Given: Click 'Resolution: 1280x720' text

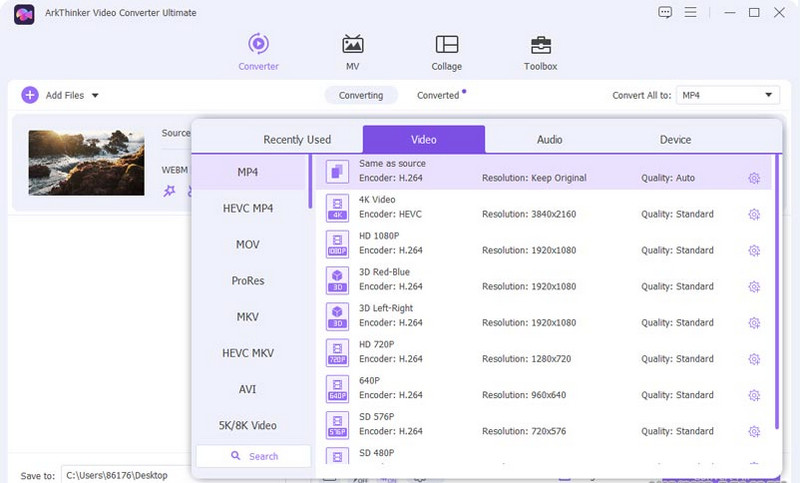Looking at the screenshot, I should click(x=526, y=359).
